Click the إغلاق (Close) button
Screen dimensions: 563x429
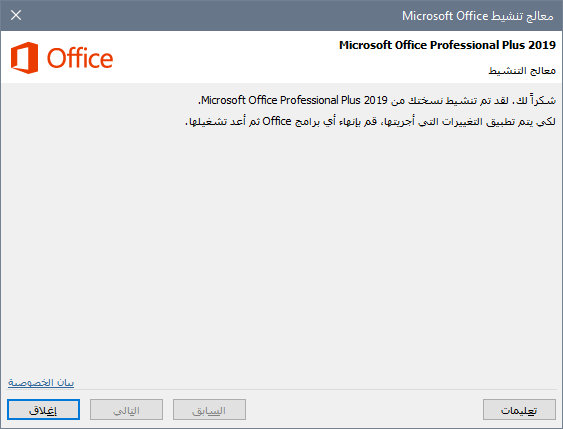tap(43, 410)
